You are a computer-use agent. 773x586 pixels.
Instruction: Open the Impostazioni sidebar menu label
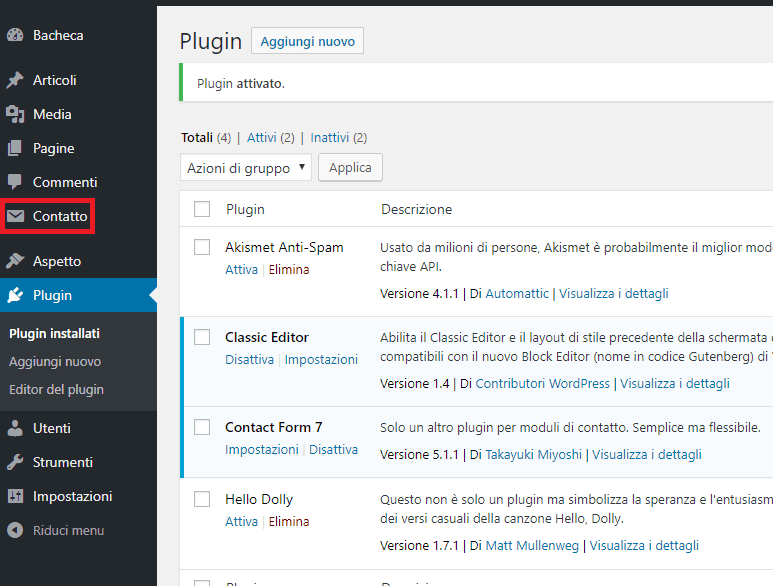(x=72, y=496)
